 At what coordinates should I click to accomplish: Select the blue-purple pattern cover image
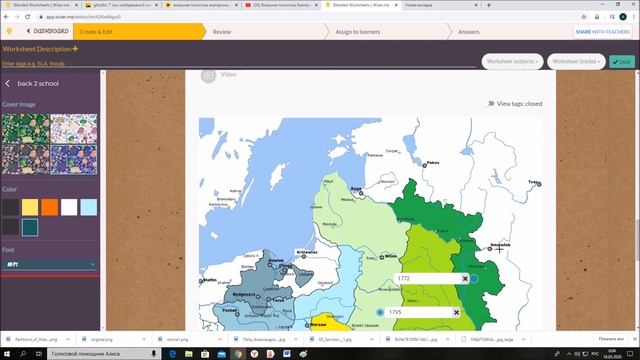point(73,159)
